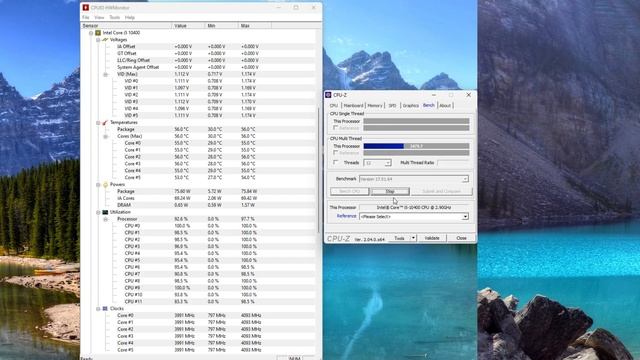
Task: Collapse the Intel Core i5 10400 tree node
Action: pyautogui.click(x=91, y=33)
